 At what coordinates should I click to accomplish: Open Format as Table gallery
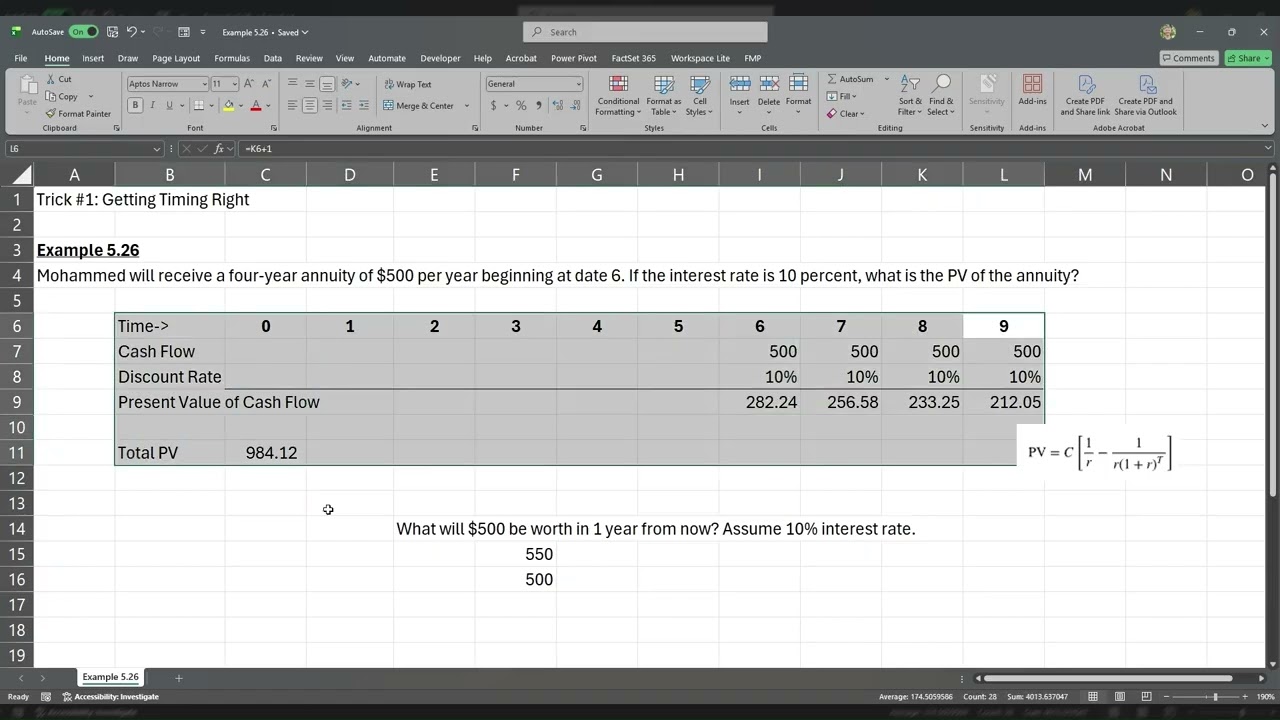(664, 95)
